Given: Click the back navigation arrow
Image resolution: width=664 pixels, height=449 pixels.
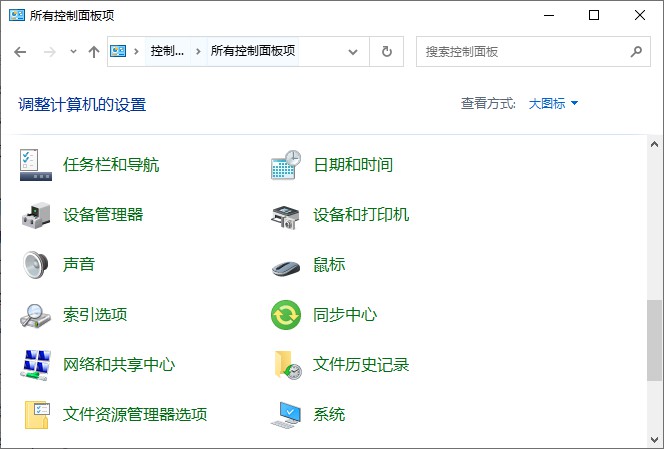Looking at the screenshot, I should 21,52.
